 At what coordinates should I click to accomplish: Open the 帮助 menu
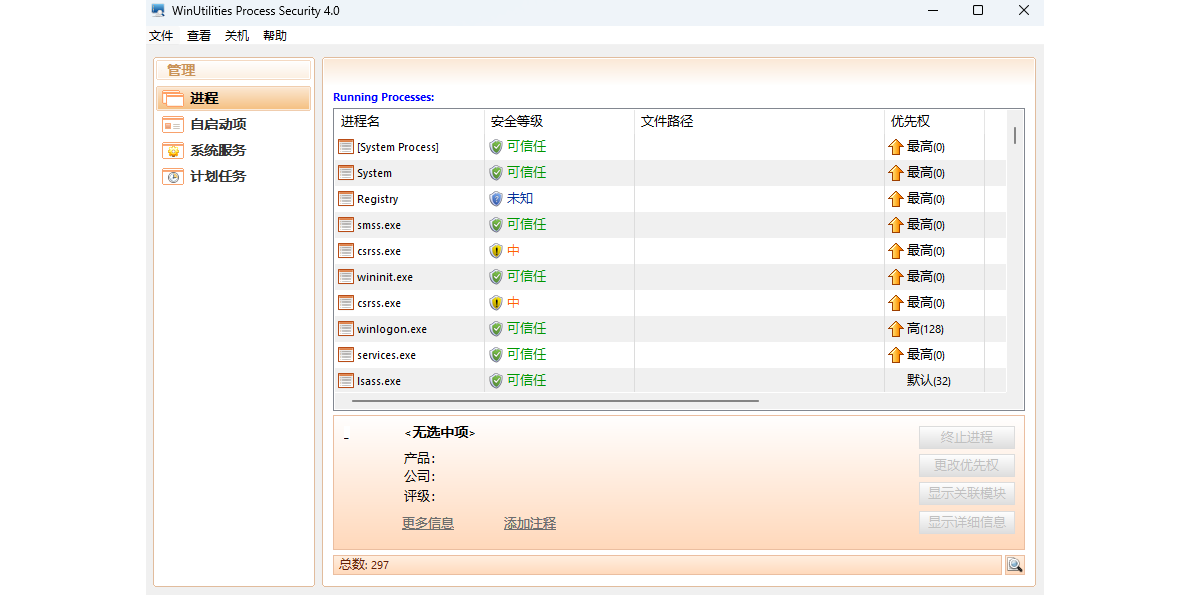[x=275, y=35]
